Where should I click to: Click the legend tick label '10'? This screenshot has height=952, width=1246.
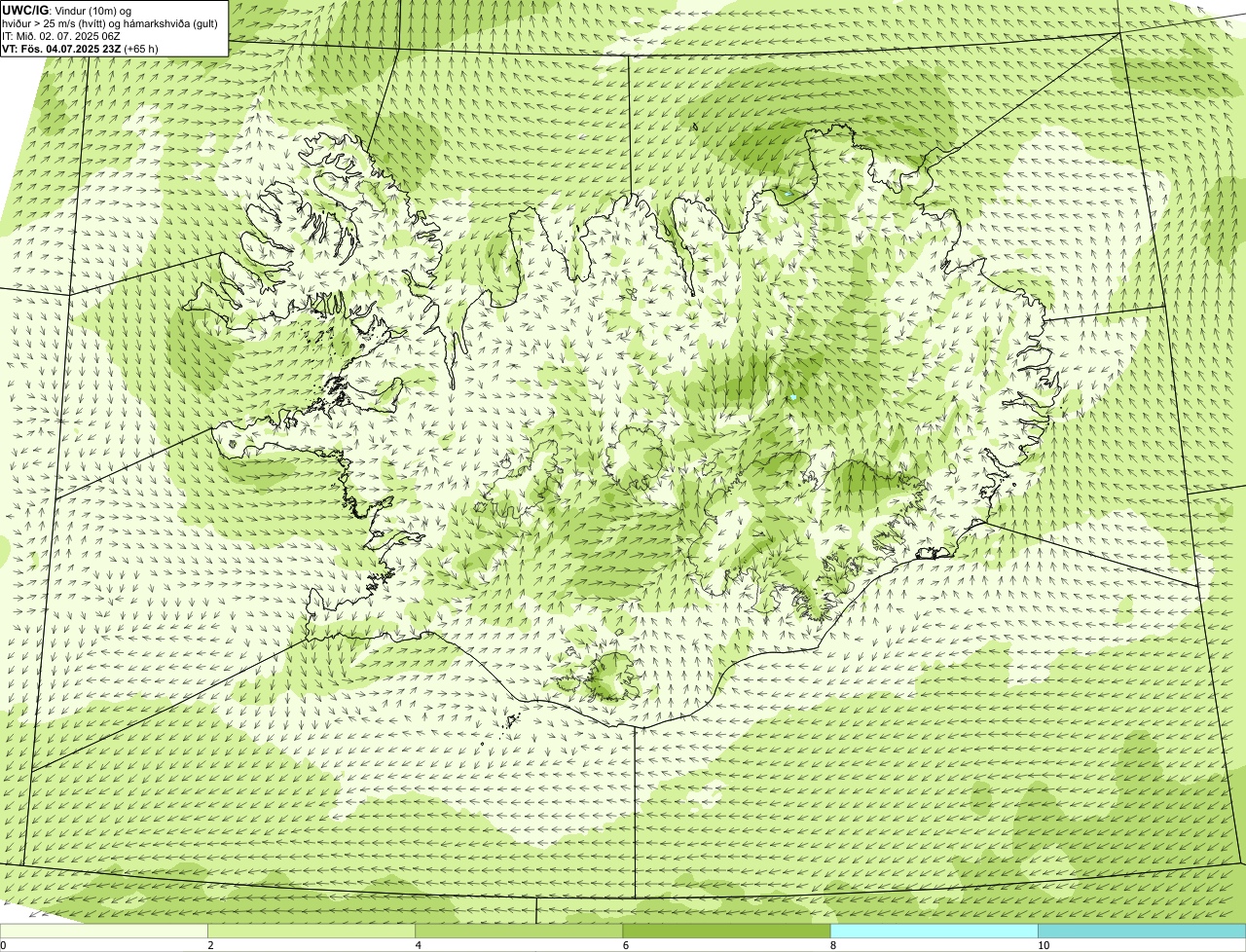1043,945
